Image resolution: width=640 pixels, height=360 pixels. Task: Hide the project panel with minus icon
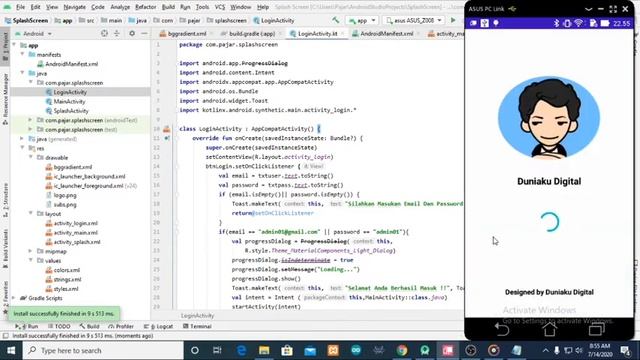(x=144, y=33)
